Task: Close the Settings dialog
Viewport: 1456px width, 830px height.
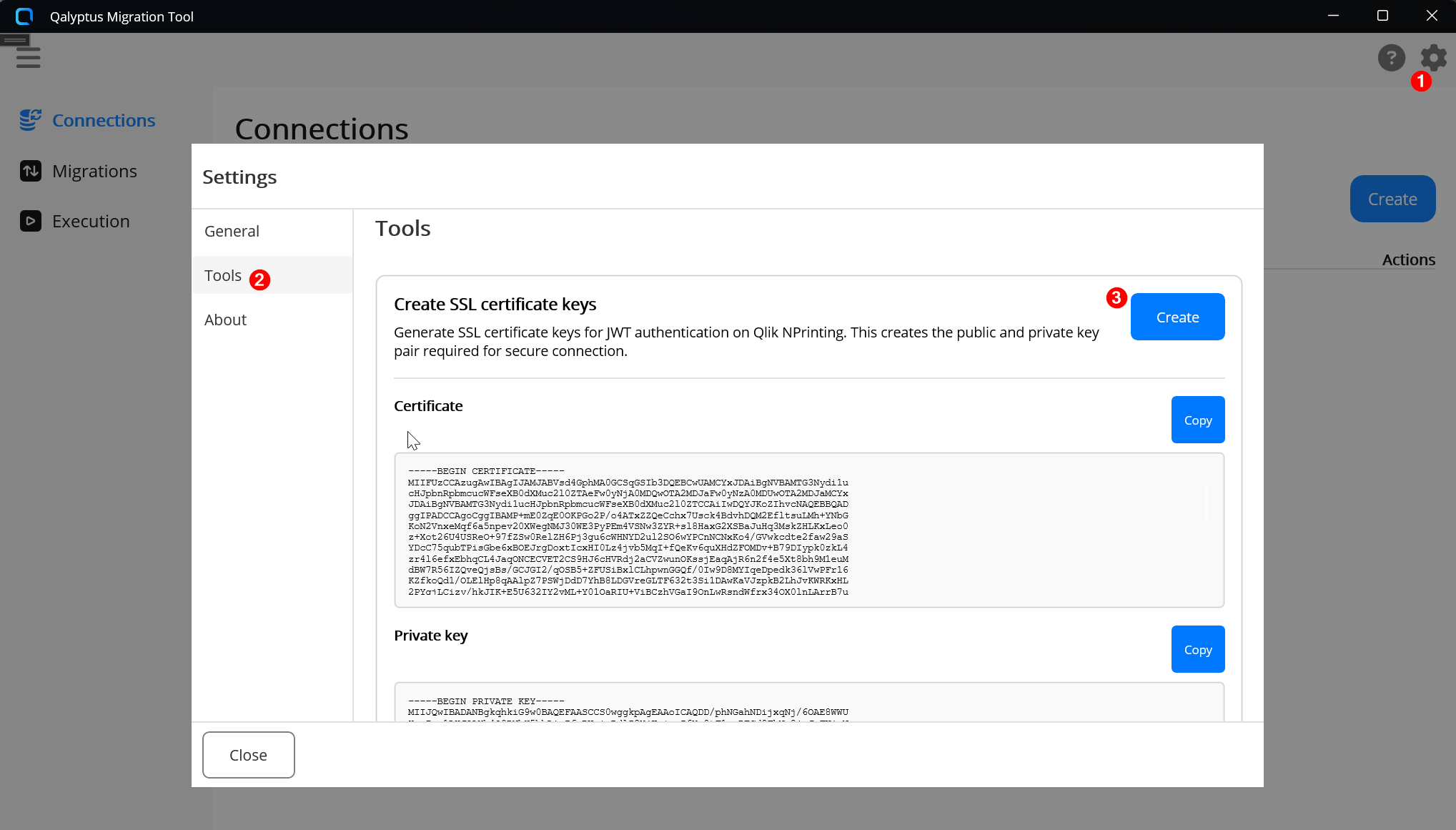Action: point(248,754)
